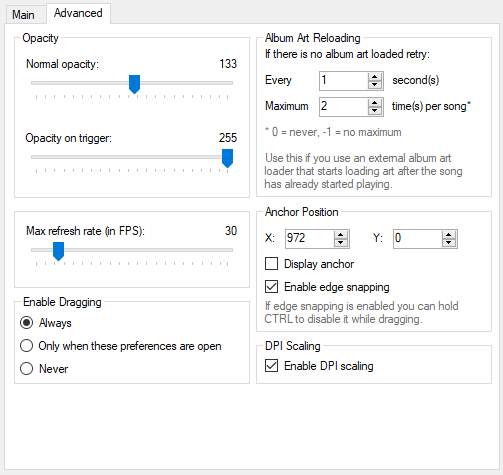Click the up arrow of Anchor X
Viewport: 503px width, 475px height.
click(340, 235)
